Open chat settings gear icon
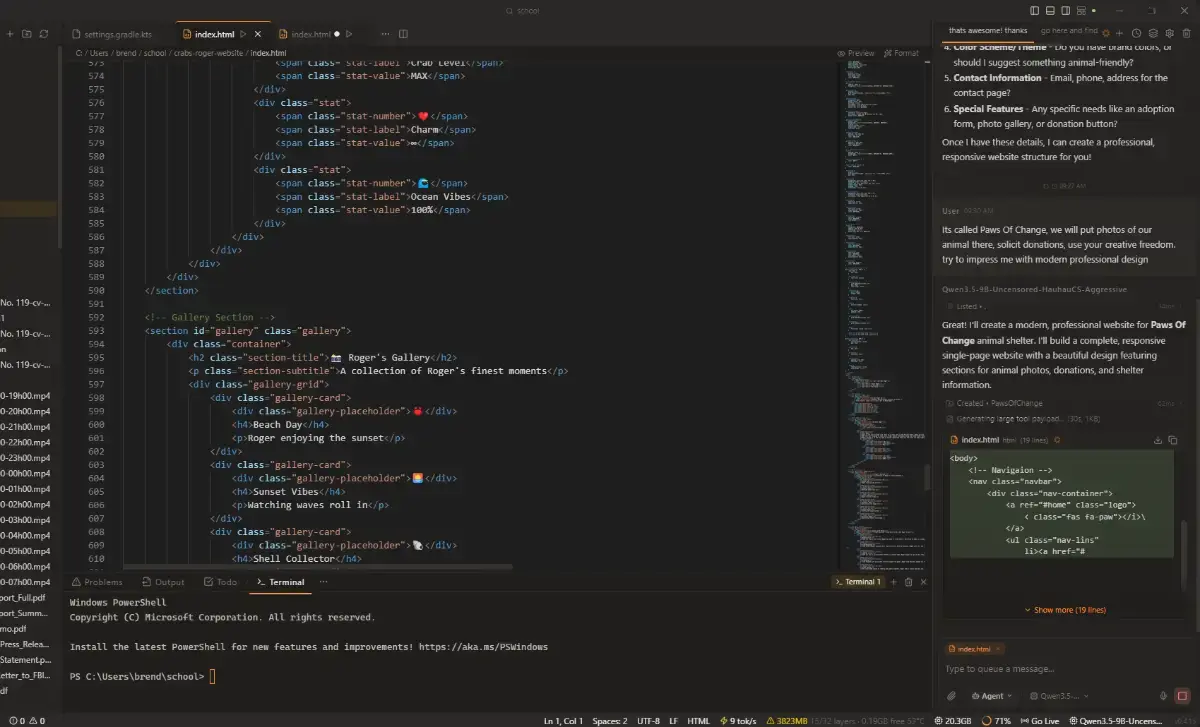 1170,33
